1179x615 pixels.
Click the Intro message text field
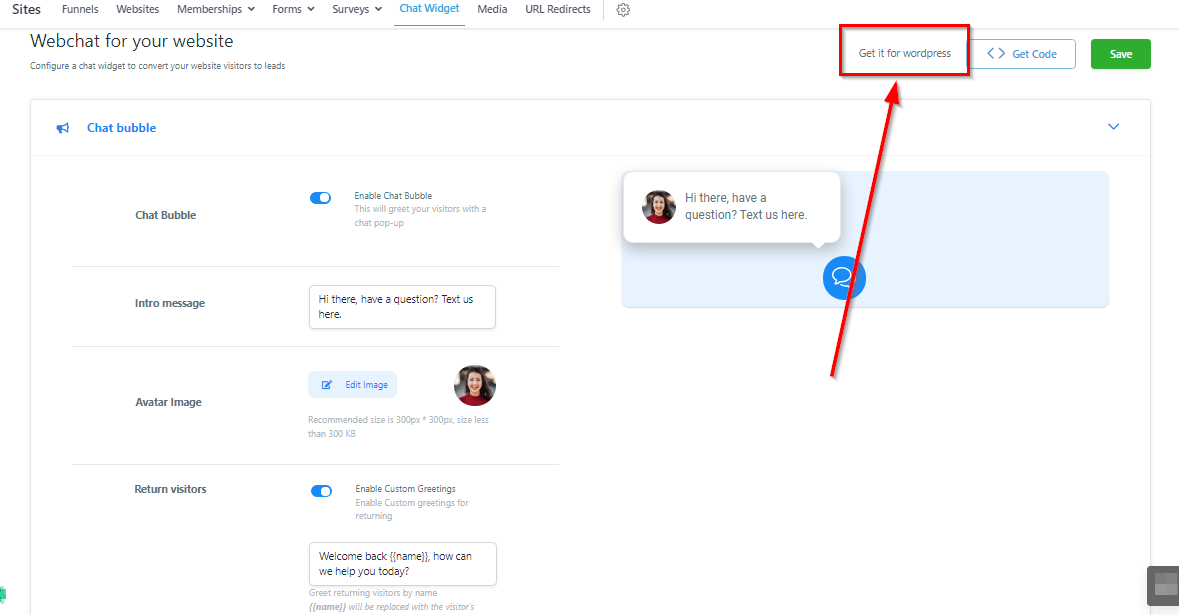pyautogui.click(x=402, y=307)
